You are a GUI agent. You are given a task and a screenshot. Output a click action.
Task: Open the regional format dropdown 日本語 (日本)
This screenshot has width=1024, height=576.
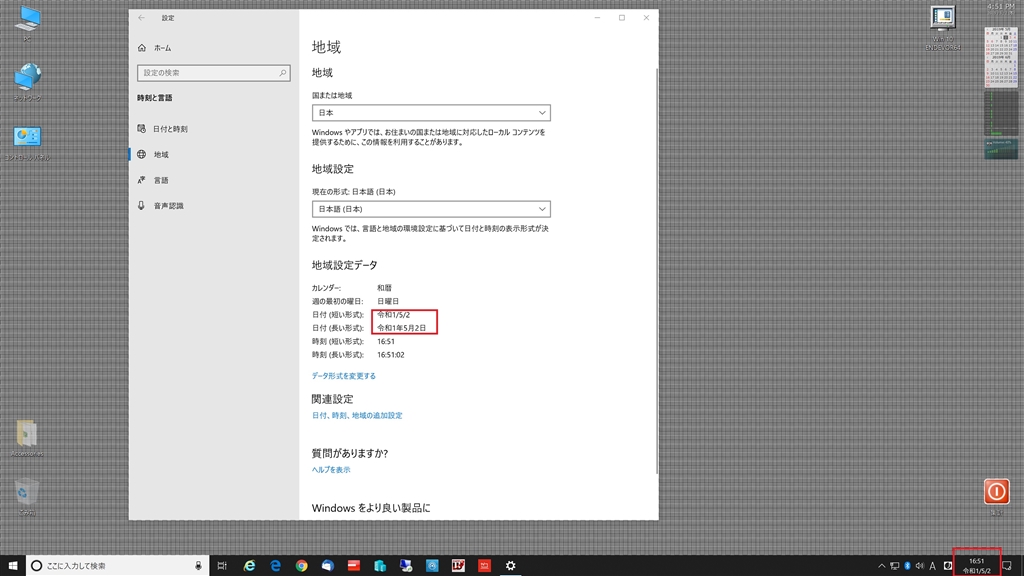tap(431, 209)
